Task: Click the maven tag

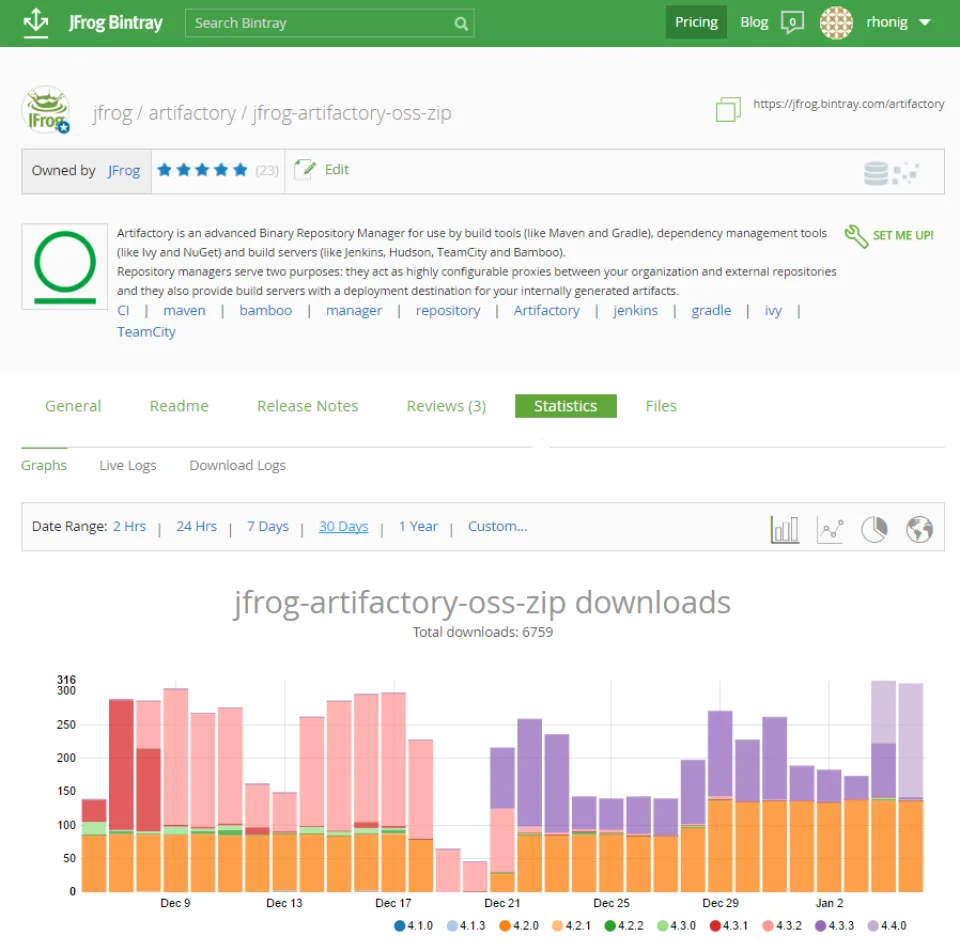Action: 184,310
